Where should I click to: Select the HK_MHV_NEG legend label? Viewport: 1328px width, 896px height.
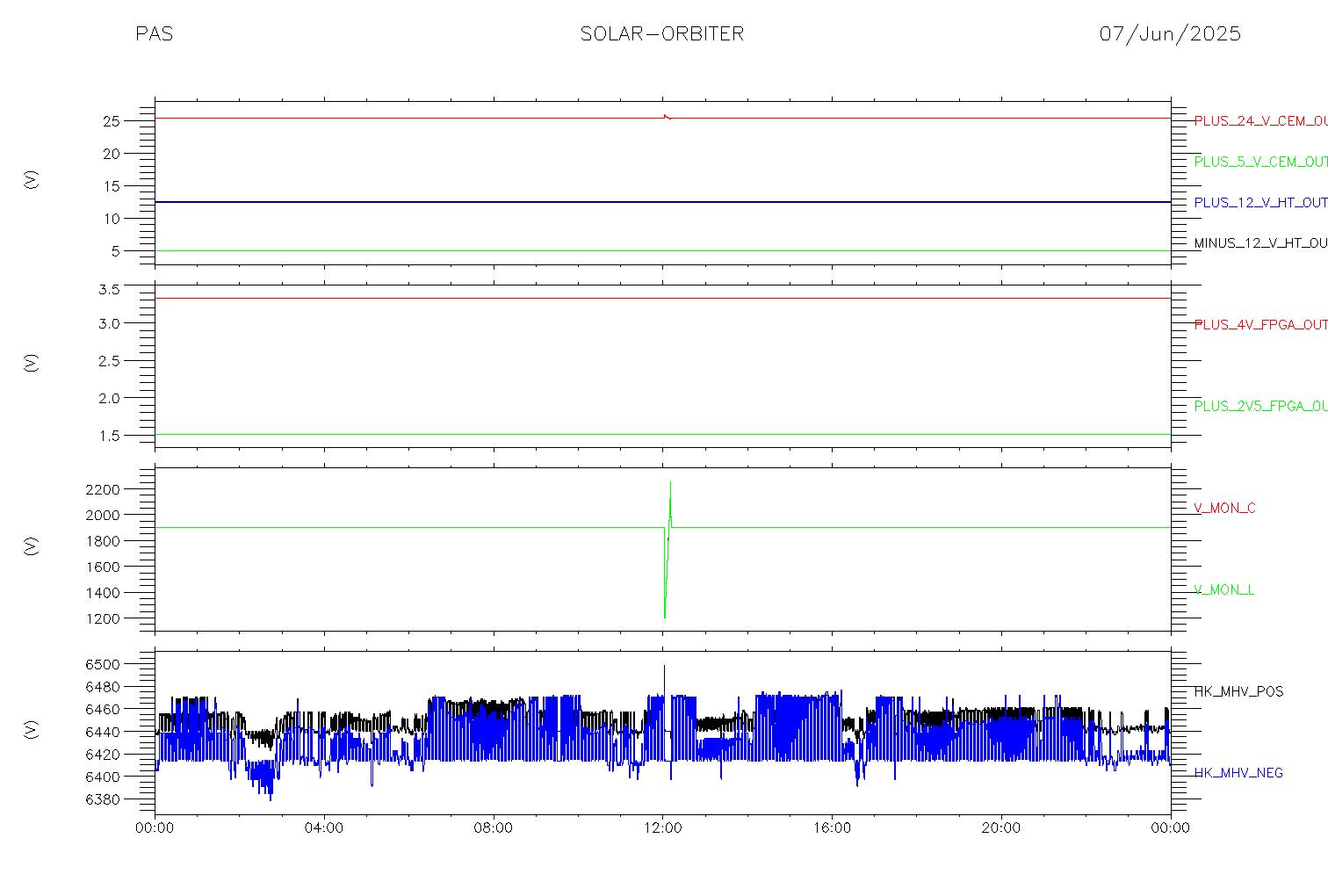(x=1238, y=773)
